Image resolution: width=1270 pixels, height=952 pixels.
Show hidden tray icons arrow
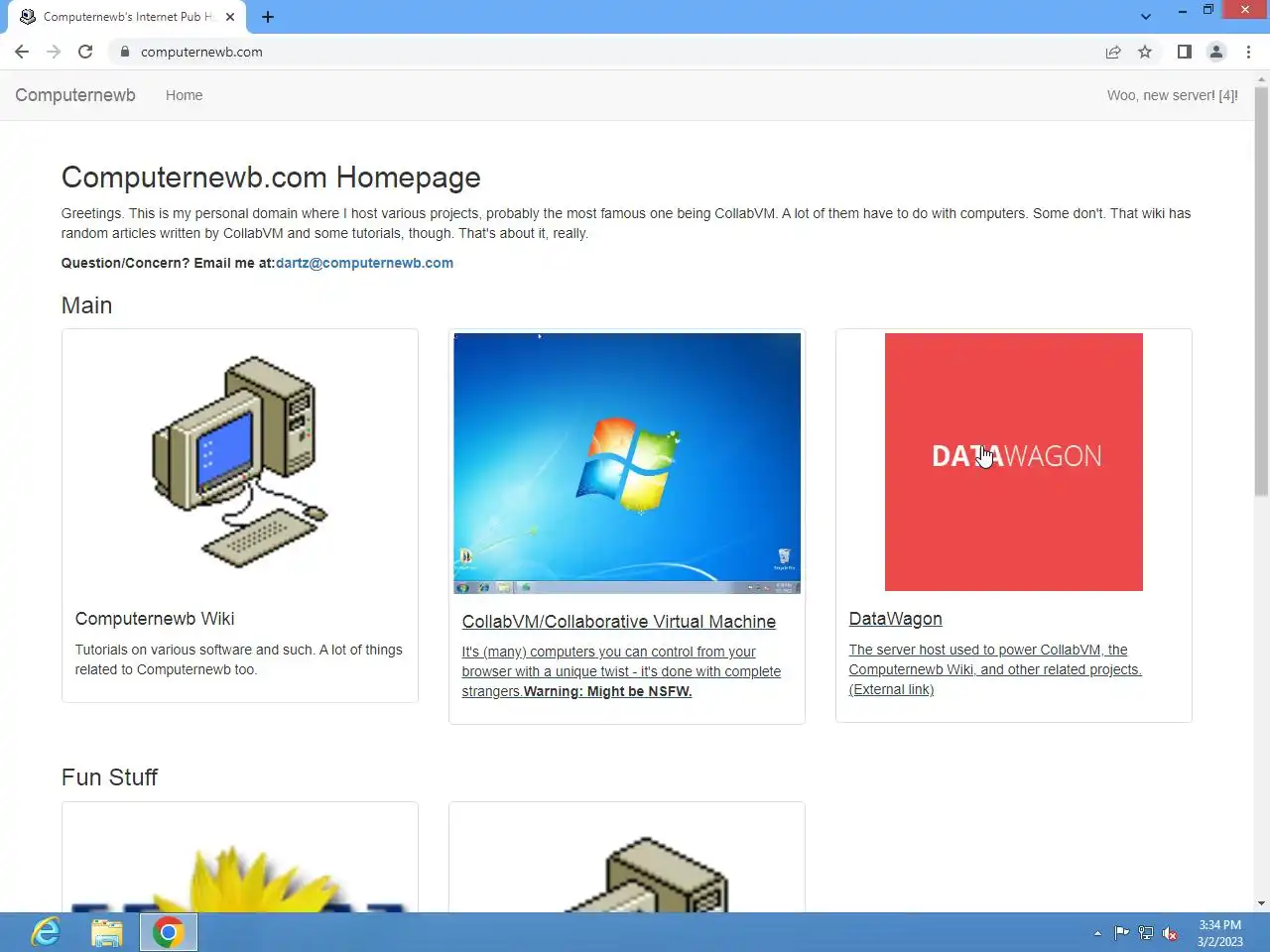click(x=1097, y=933)
